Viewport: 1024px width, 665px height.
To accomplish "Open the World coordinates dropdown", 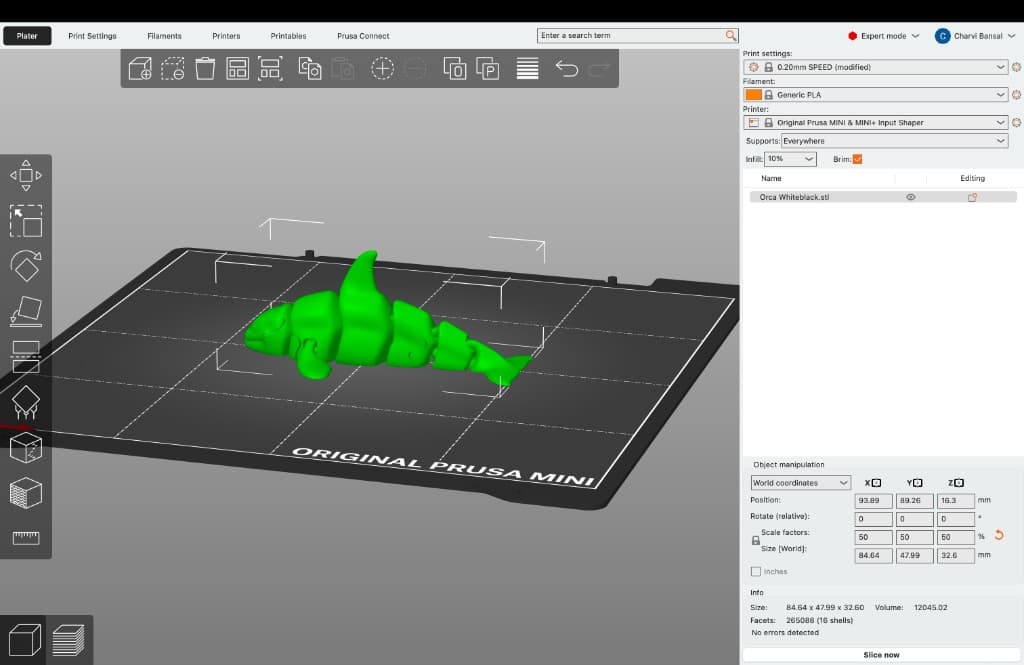I will point(800,483).
